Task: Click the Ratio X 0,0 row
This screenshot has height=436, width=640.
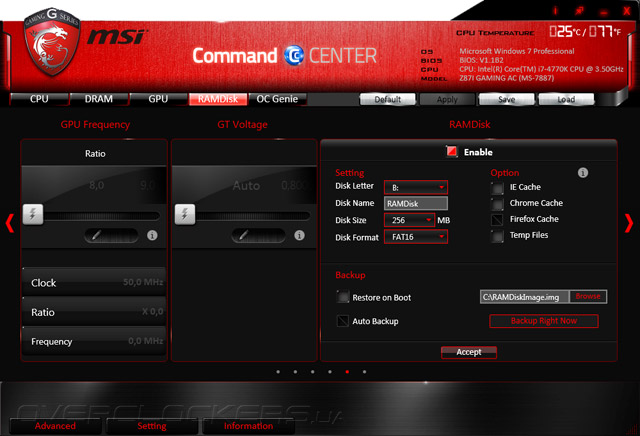Action: pyautogui.click(x=94, y=311)
